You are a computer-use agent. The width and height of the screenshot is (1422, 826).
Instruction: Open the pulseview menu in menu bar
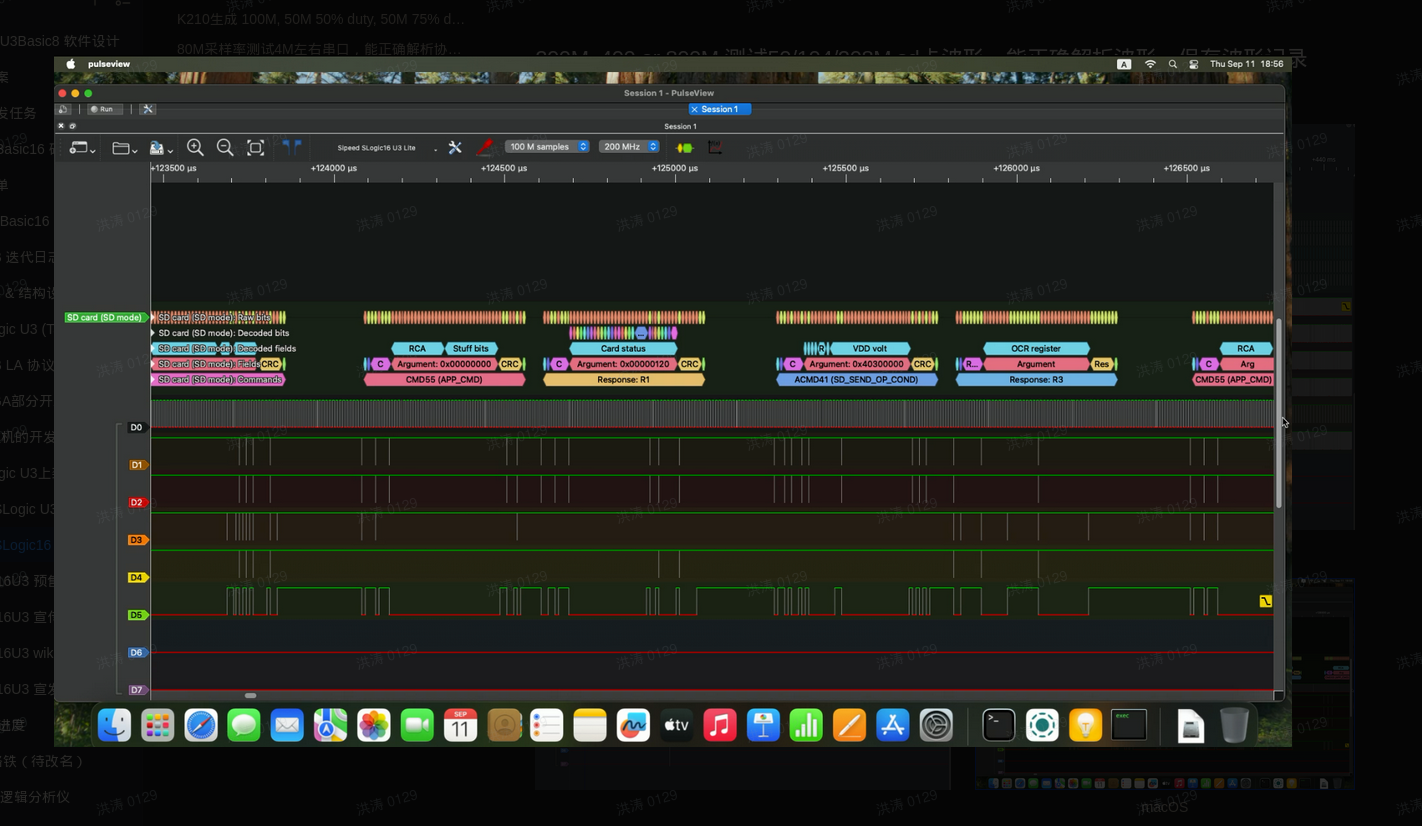[x=109, y=64]
